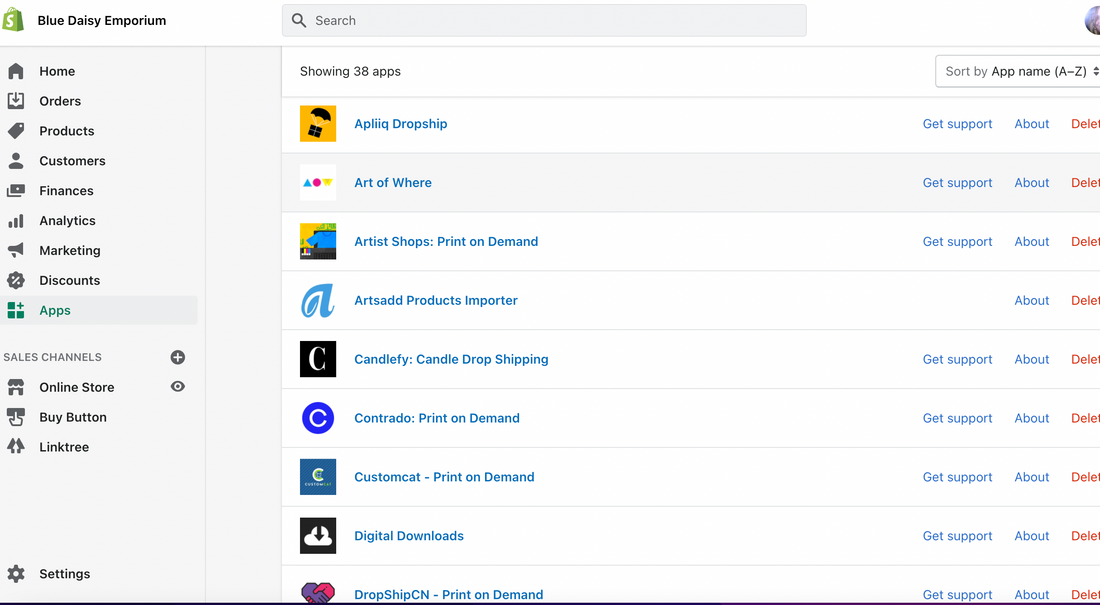The height and width of the screenshot is (605, 1100).
Task: Get support for Digital Downloads
Action: click(957, 536)
